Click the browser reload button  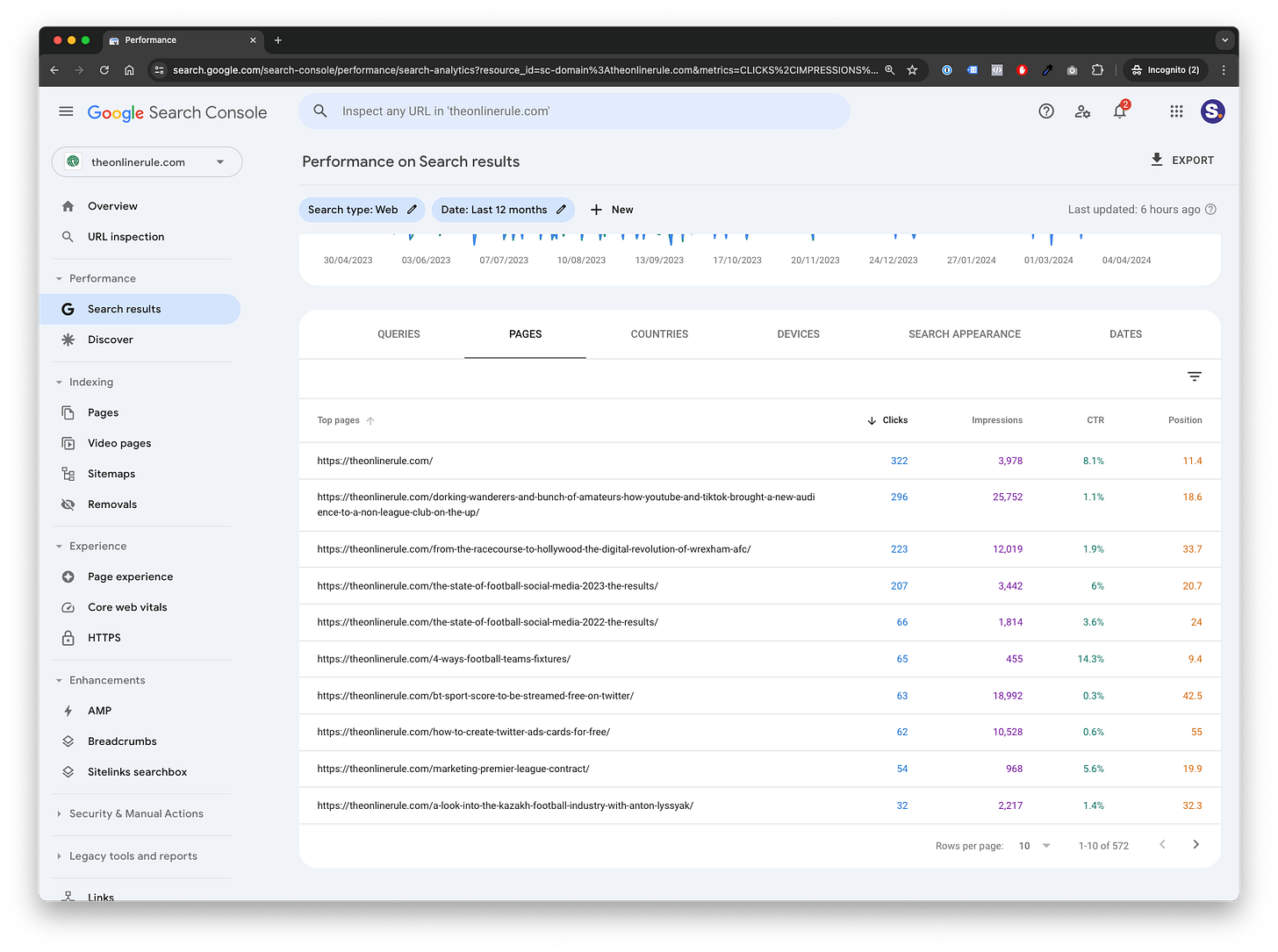[x=104, y=70]
